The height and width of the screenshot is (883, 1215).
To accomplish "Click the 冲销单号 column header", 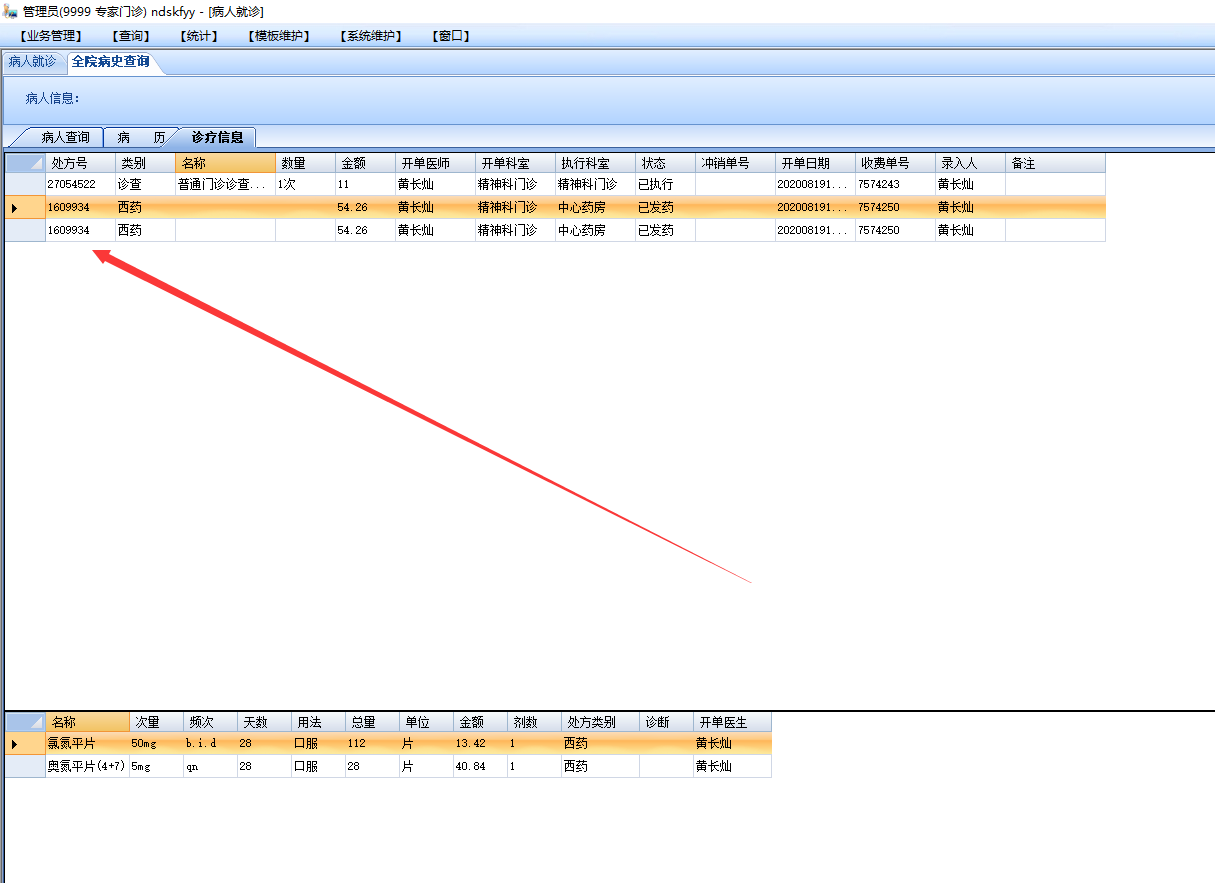I will 735,163.
